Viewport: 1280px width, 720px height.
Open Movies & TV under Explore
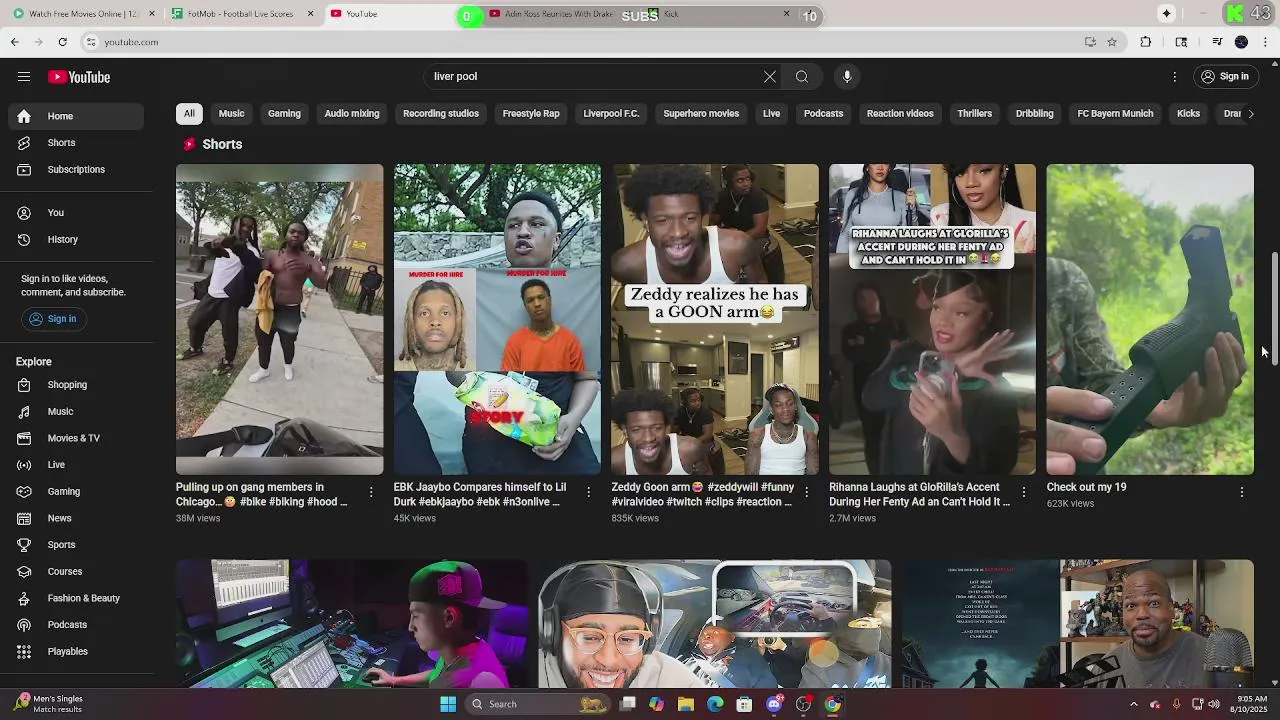76,438
